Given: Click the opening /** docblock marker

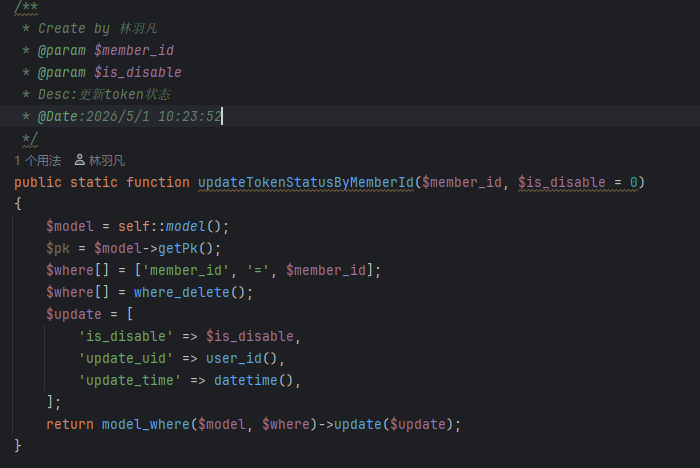Looking at the screenshot, I should (26, 7).
